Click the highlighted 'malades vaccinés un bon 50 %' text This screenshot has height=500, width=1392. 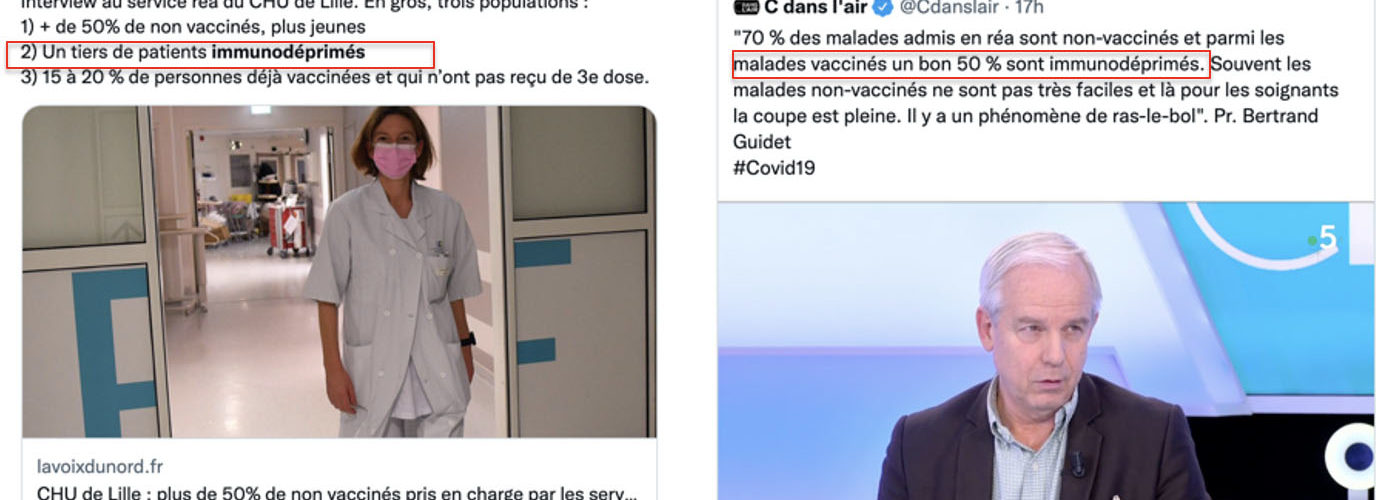point(970,64)
